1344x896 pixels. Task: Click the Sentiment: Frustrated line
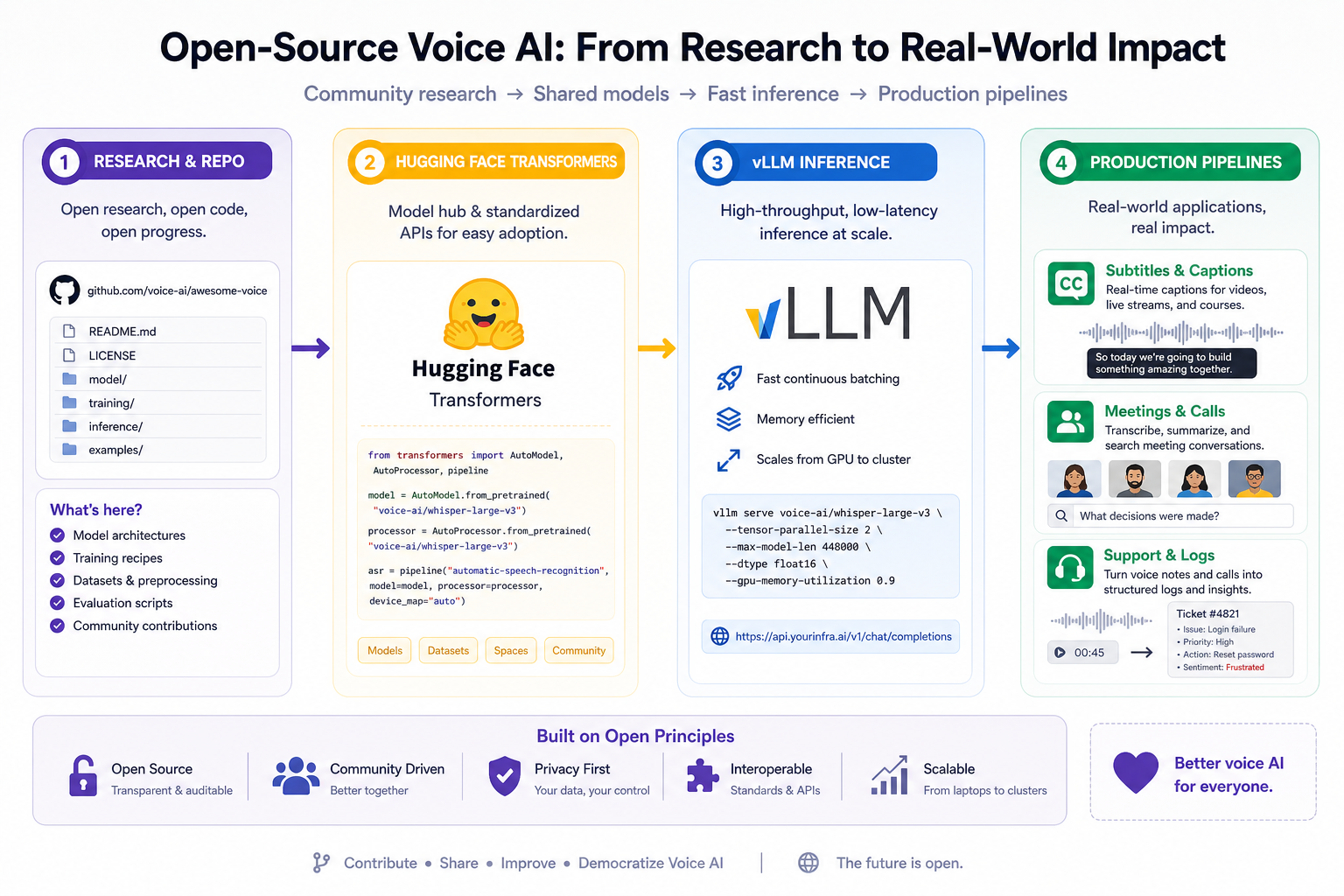[1221, 668]
